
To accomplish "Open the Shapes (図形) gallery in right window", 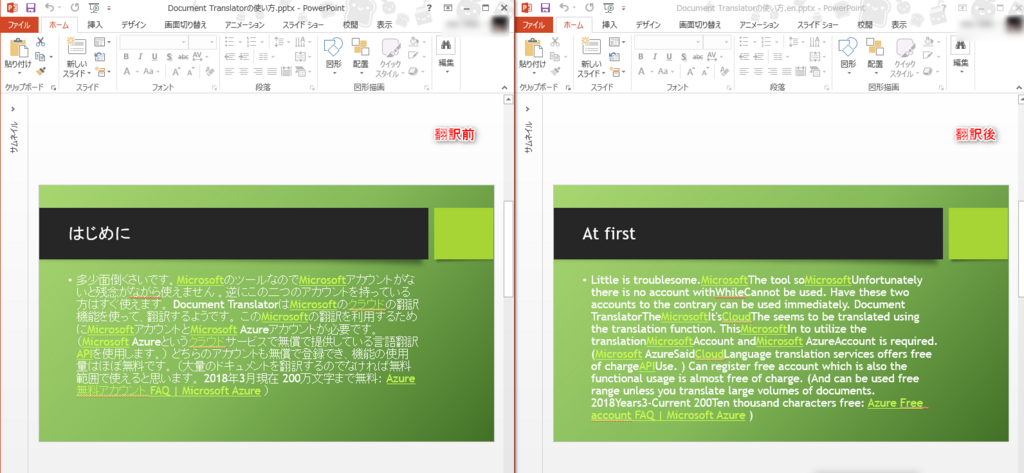I will (848, 54).
